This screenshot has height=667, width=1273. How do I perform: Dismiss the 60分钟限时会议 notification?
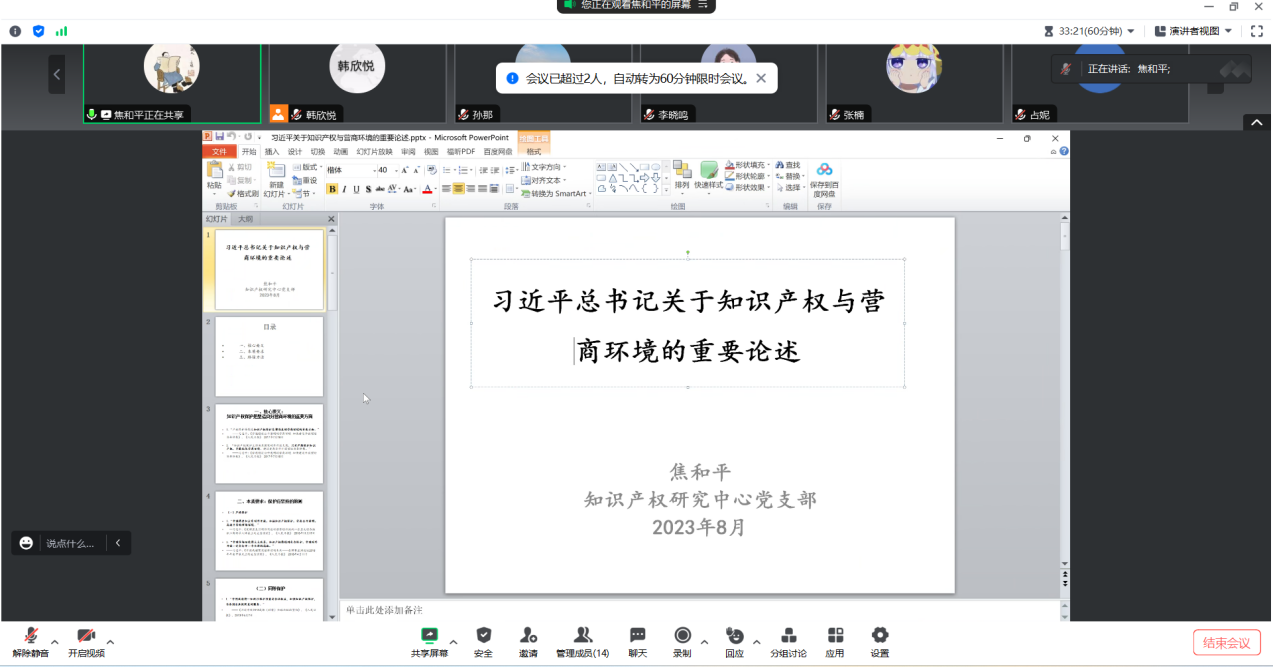761,78
